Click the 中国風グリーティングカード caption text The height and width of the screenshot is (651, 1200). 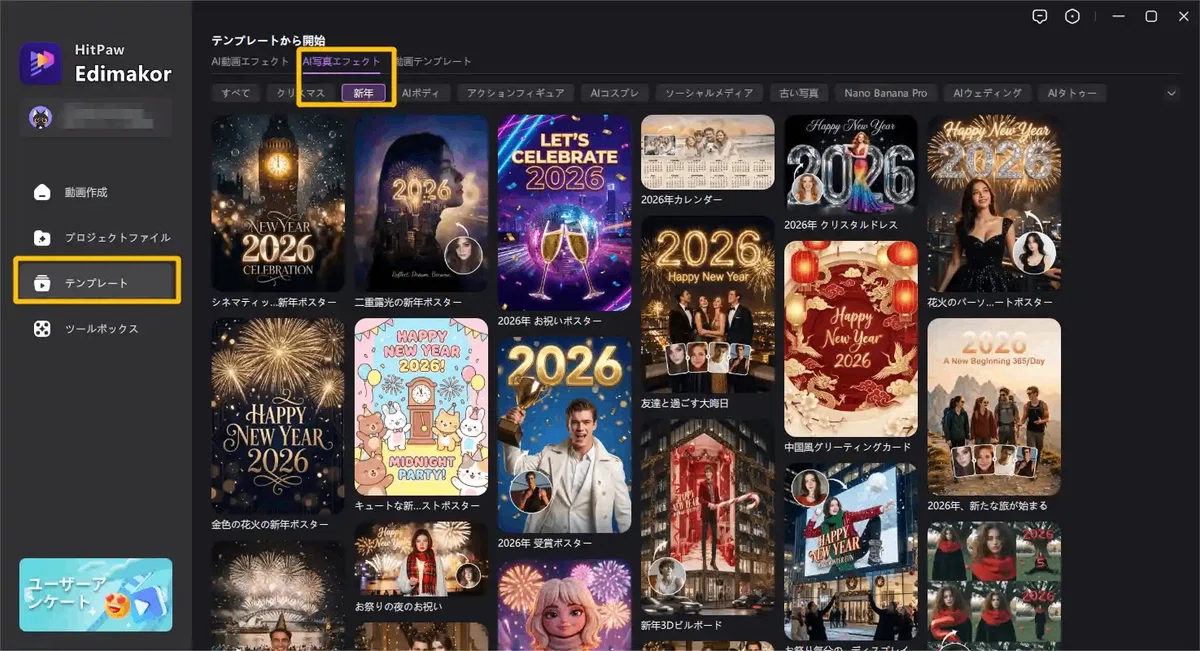848,445
